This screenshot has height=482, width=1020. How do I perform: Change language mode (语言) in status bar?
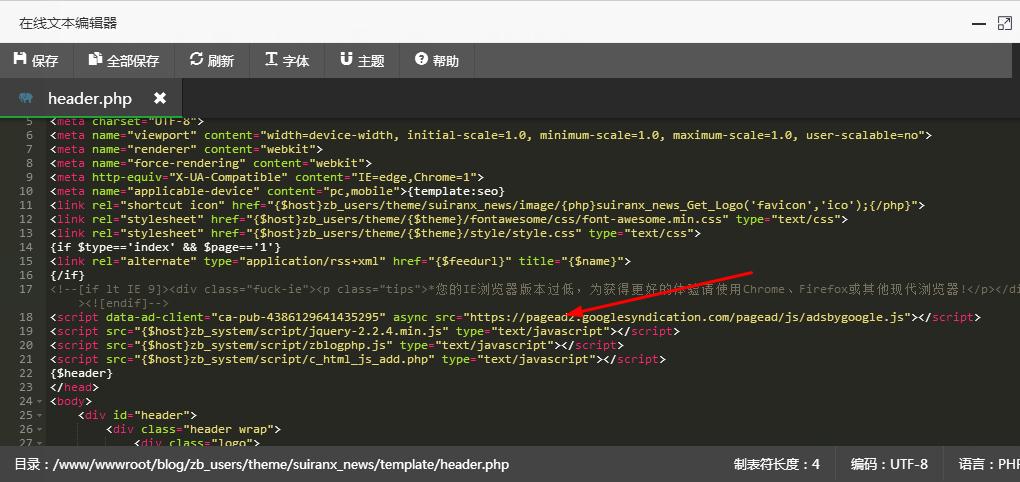click(988, 464)
